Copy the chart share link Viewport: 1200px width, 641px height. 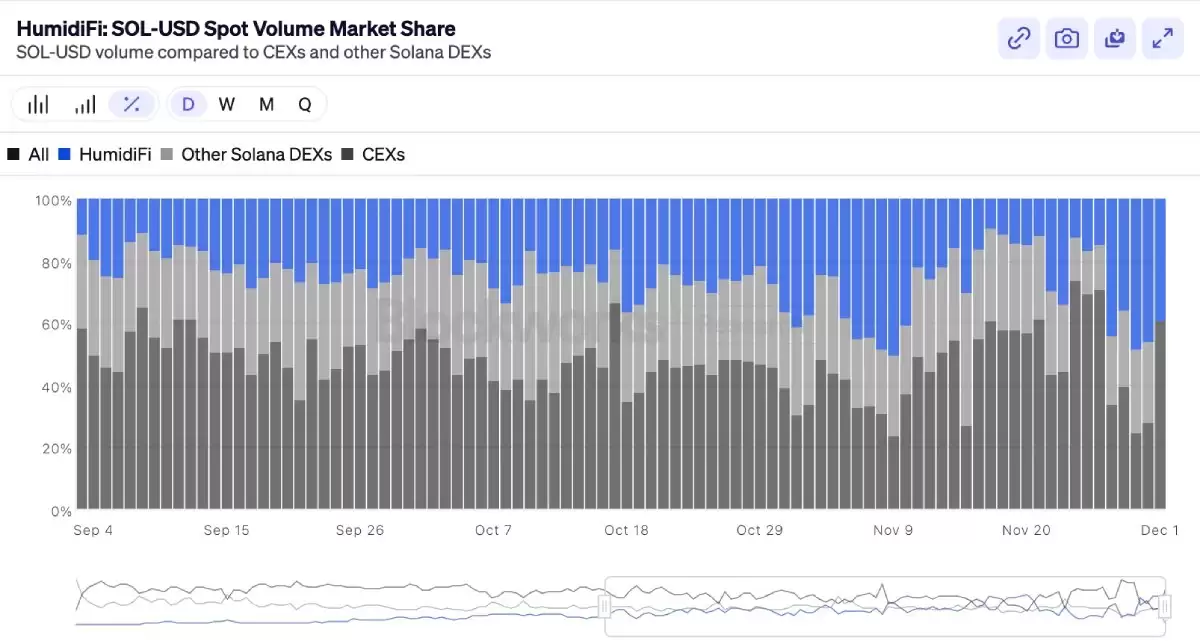tap(1018, 38)
